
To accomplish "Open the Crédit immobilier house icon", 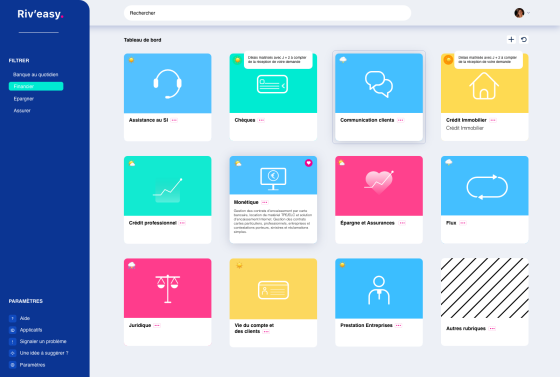I will coord(484,86).
